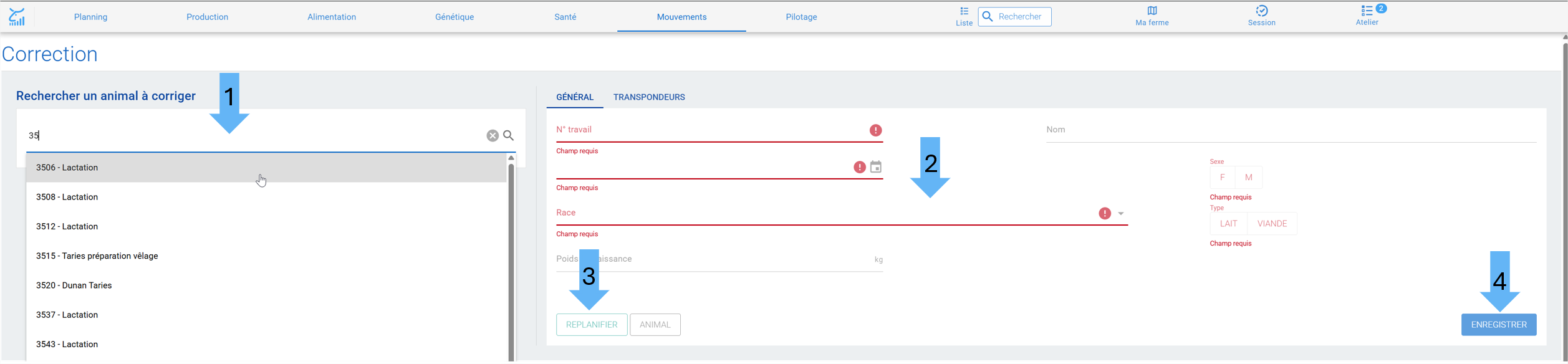The width and height of the screenshot is (1568, 364).
Task: Click the magnifier icon in animal search
Action: tap(509, 136)
